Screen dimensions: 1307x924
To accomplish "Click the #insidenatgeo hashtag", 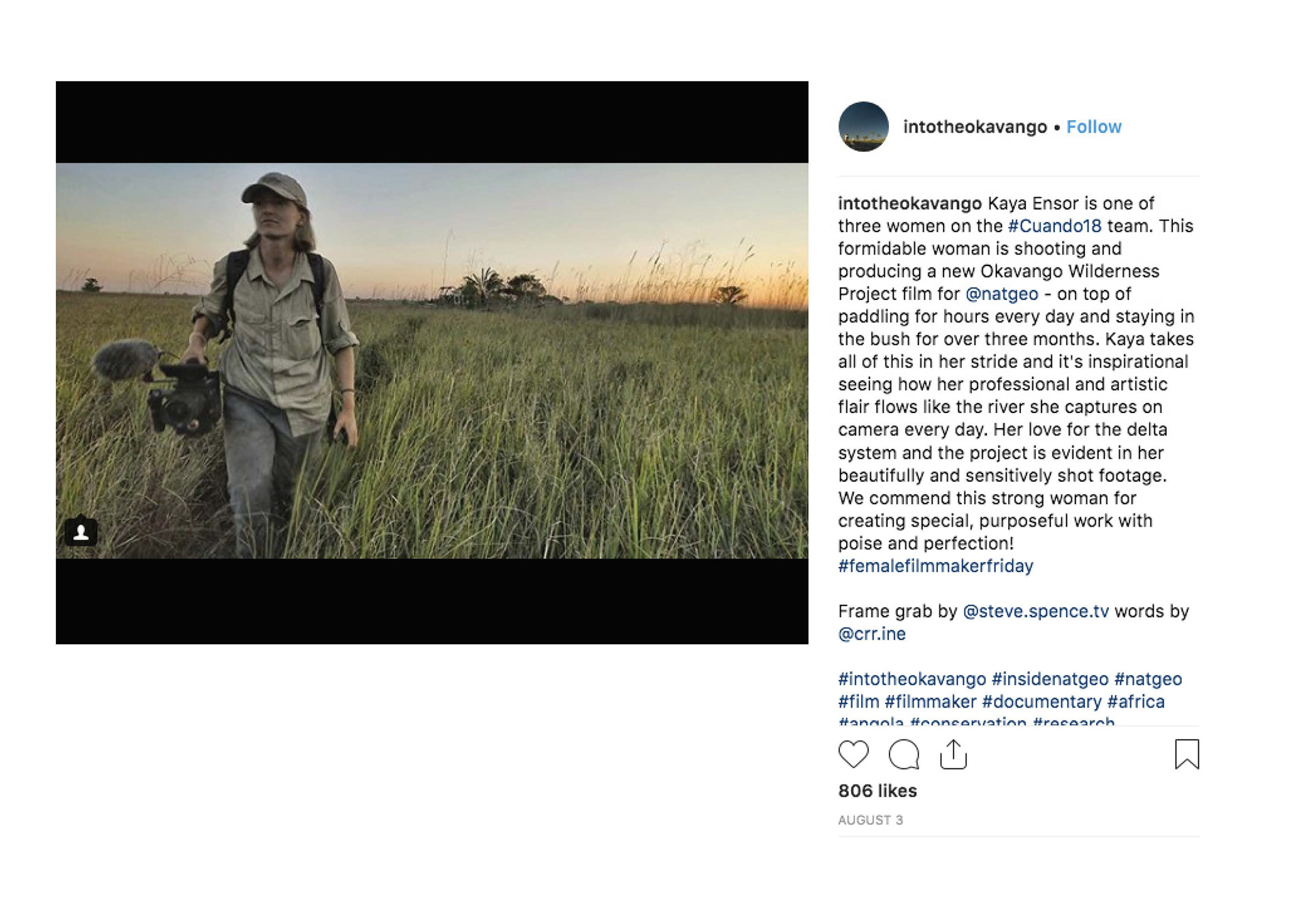I will (x=1050, y=679).
